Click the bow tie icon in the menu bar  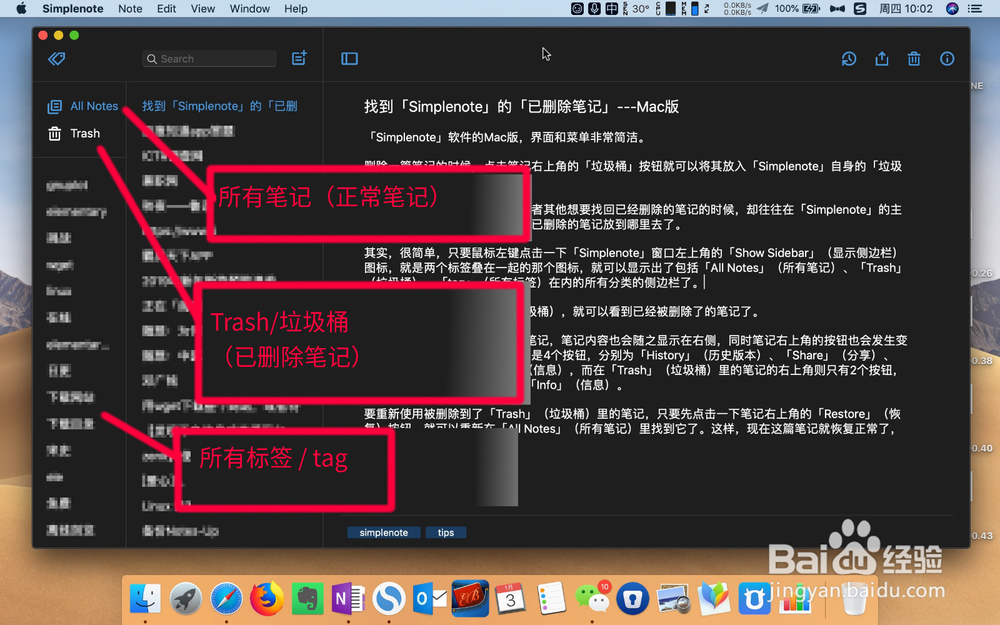837,8
